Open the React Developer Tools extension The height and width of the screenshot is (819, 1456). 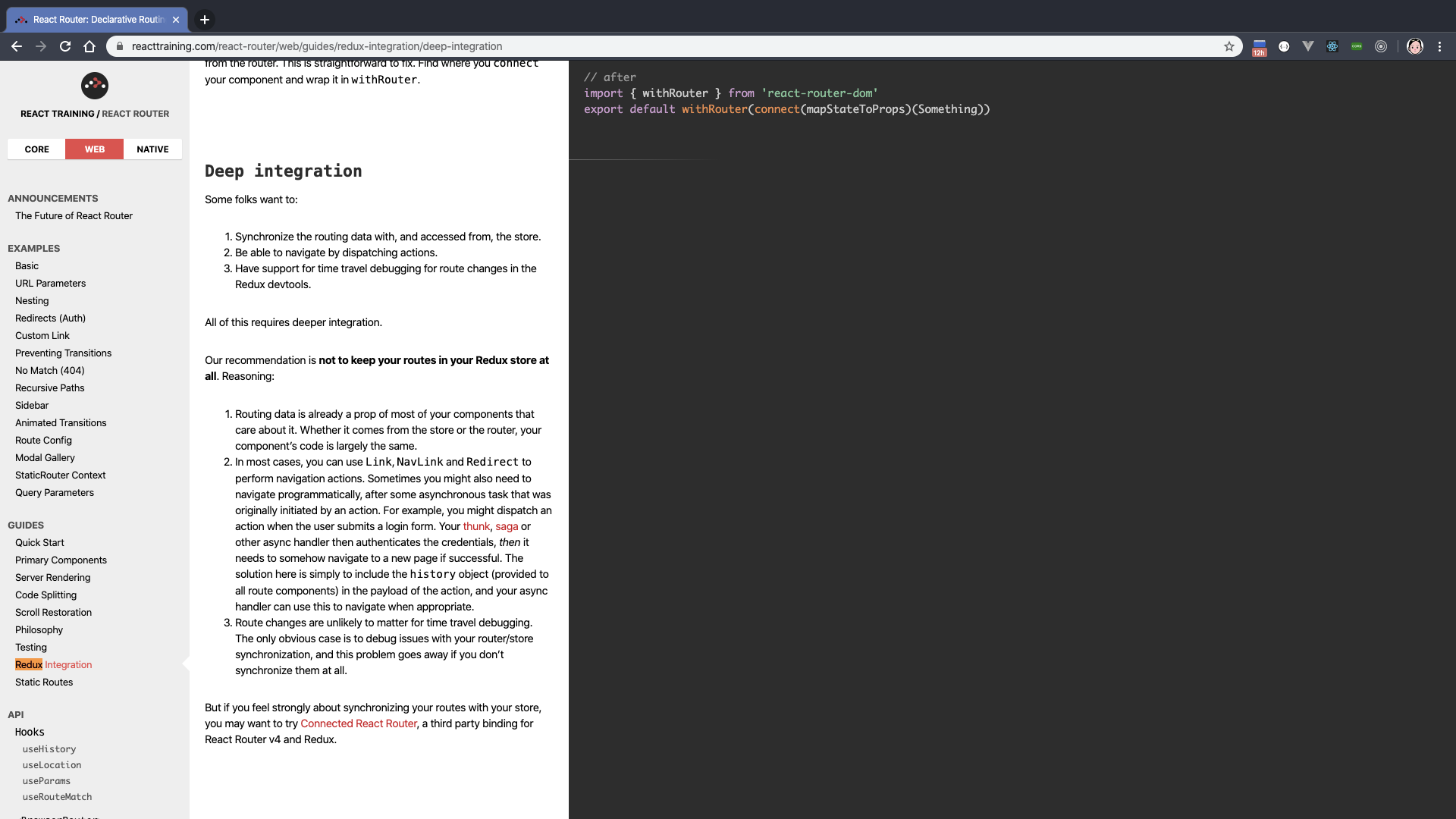click(1332, 46)
